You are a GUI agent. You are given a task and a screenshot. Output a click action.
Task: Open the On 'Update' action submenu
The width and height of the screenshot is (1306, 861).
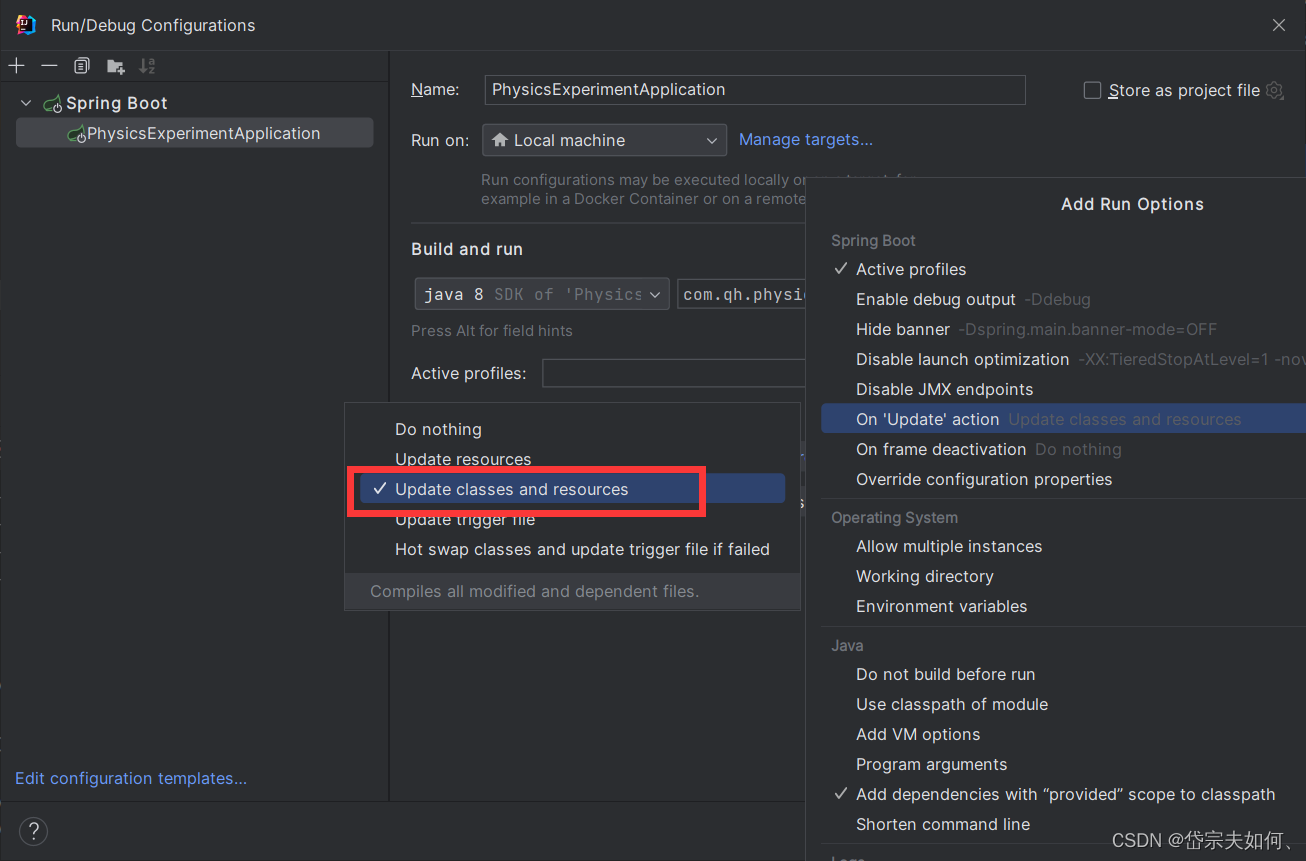1063,419
